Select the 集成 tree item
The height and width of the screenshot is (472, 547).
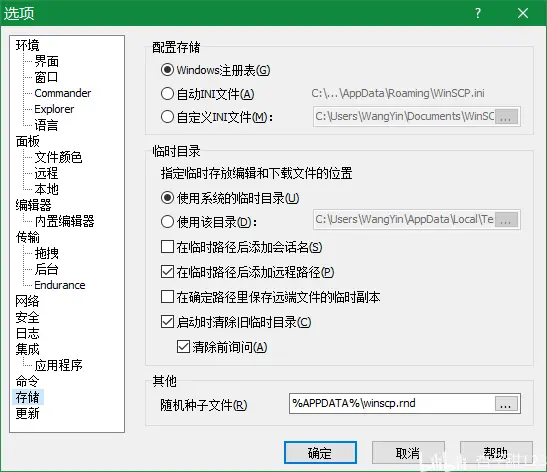pos(28,349)
